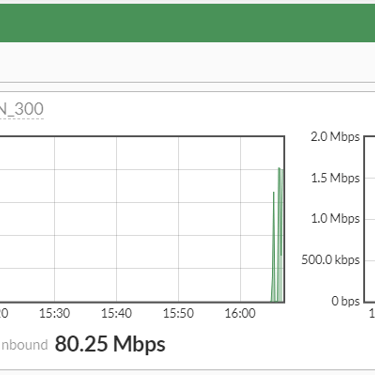
Task: Click the gray strip beneath the green banner
Action: (x=187, y=62)
